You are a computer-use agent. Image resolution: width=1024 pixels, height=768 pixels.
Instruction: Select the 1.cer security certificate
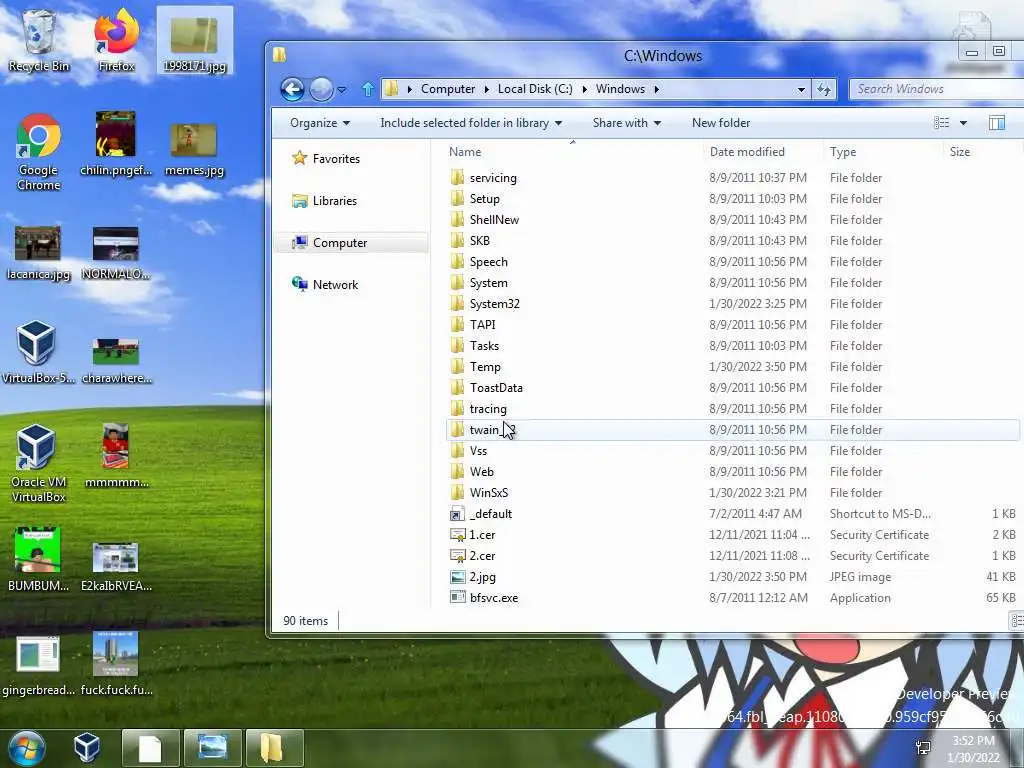click(731, 535)
